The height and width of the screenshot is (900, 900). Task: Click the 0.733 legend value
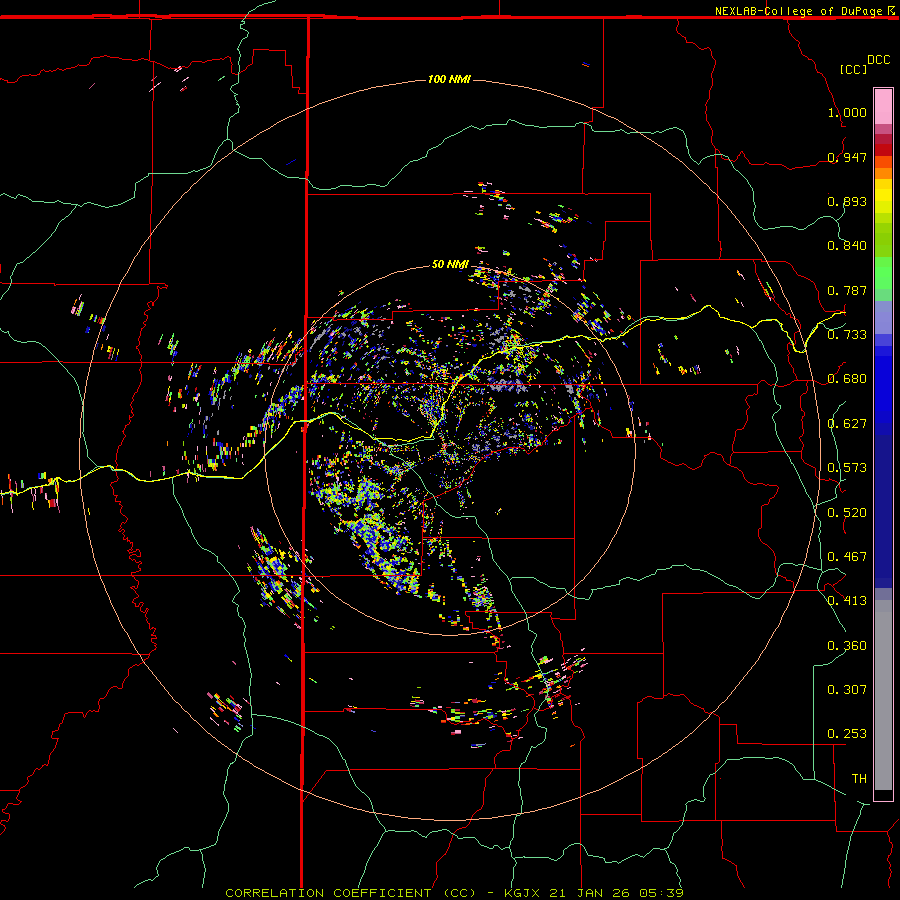click(847, 335)
